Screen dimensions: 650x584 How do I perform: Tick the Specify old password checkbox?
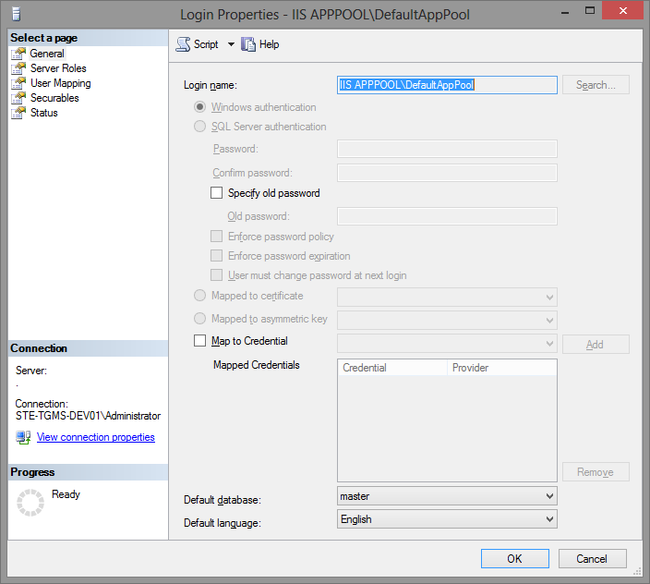pos(216,193)
